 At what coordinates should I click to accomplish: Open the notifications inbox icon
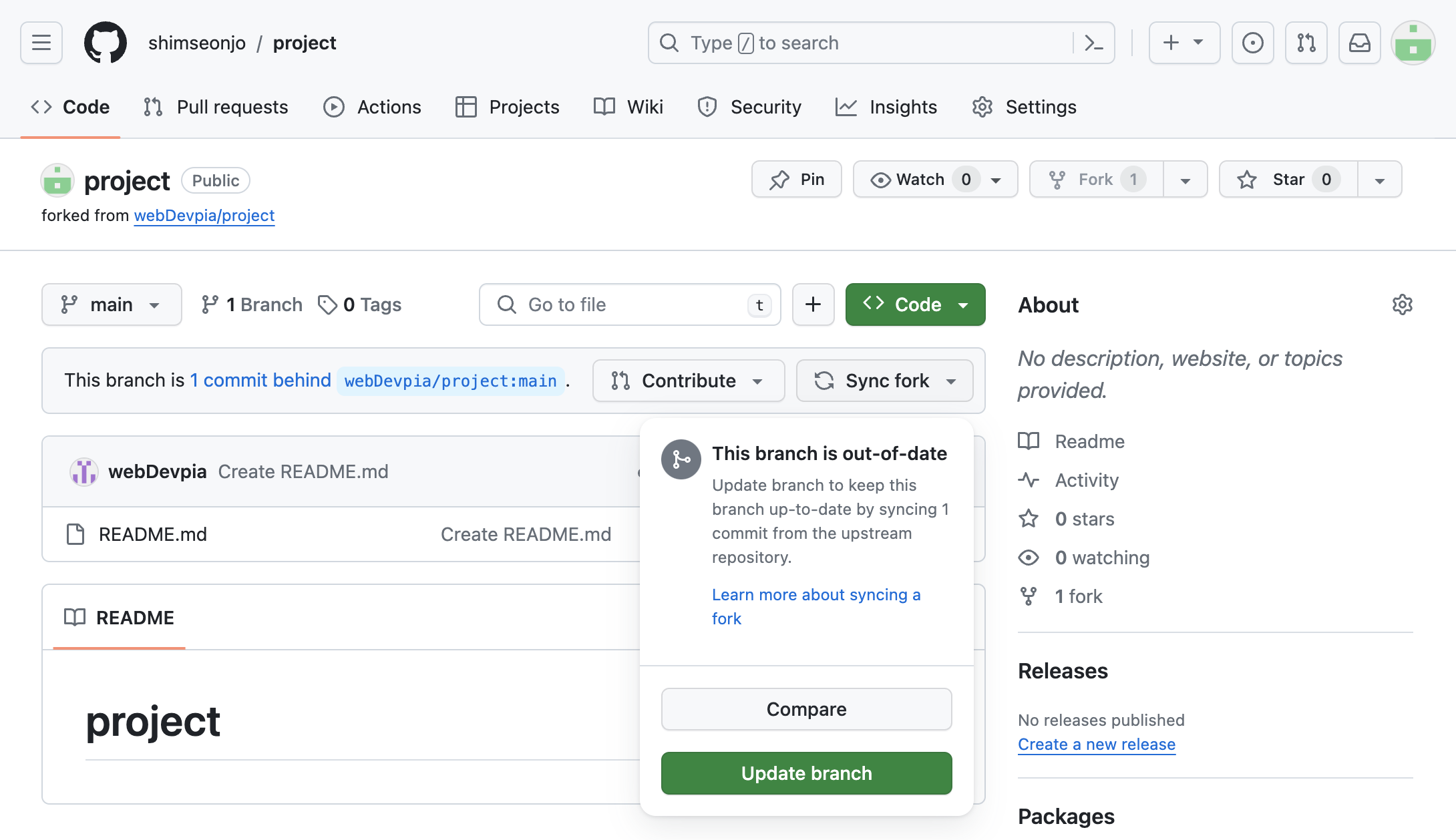coord(1359,43)
